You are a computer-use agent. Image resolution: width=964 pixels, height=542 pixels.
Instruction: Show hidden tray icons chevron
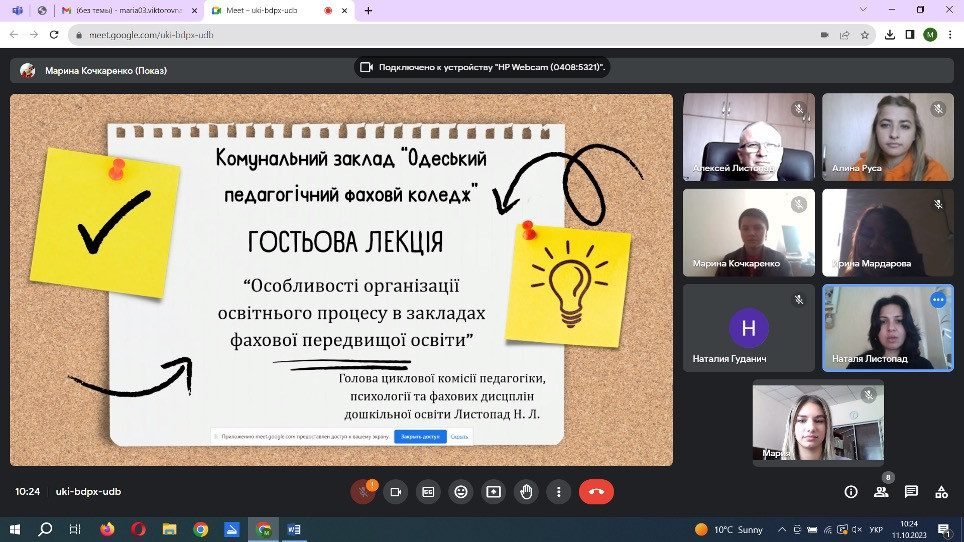781,529
